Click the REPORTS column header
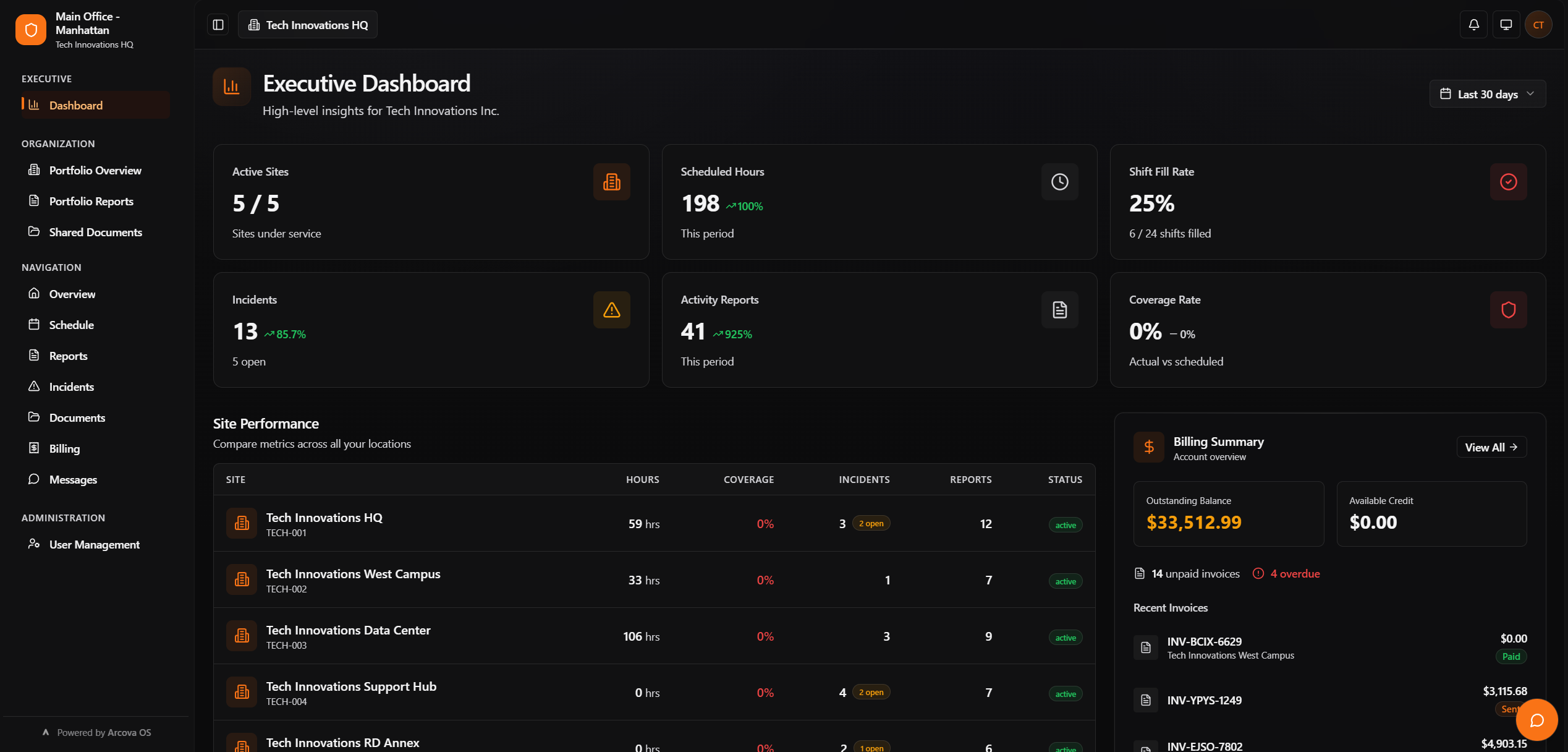Image resolution: width=1568 pixels, height=752 pixels. coord(971,480)
